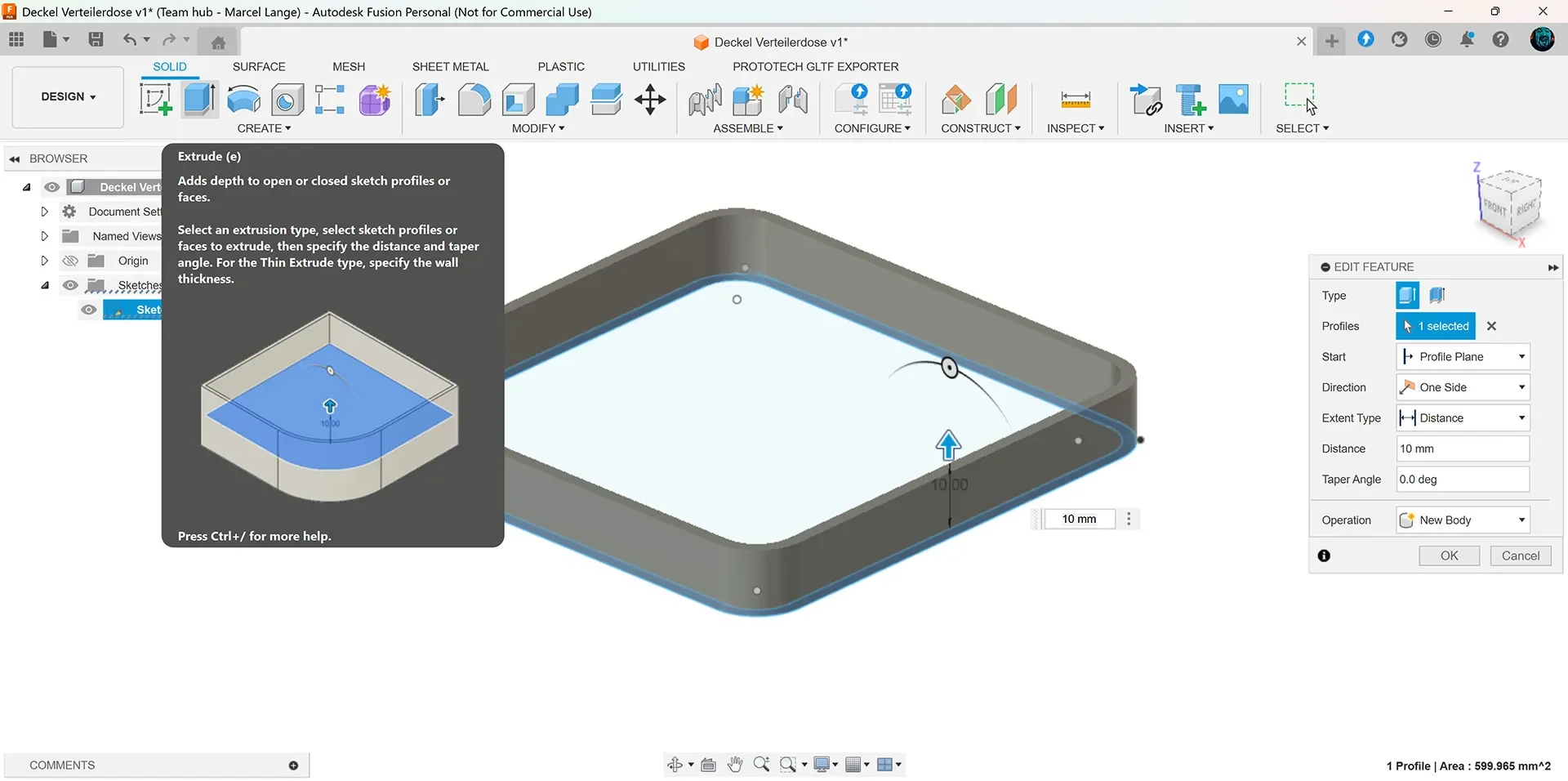Click the Pan hand tool

(x=735, y=765)
